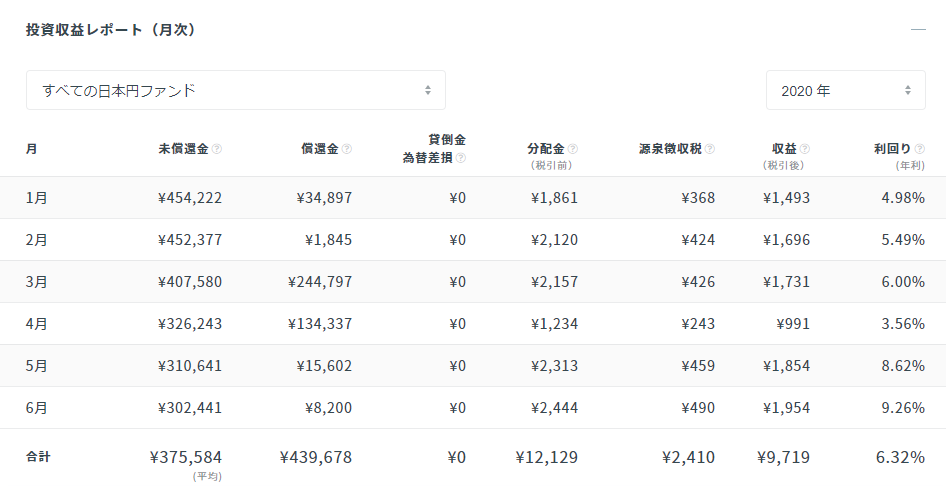Viewport: 946px width, 486px height.
Task: Click help icon next to 分配金
Action: click(573, 149)
